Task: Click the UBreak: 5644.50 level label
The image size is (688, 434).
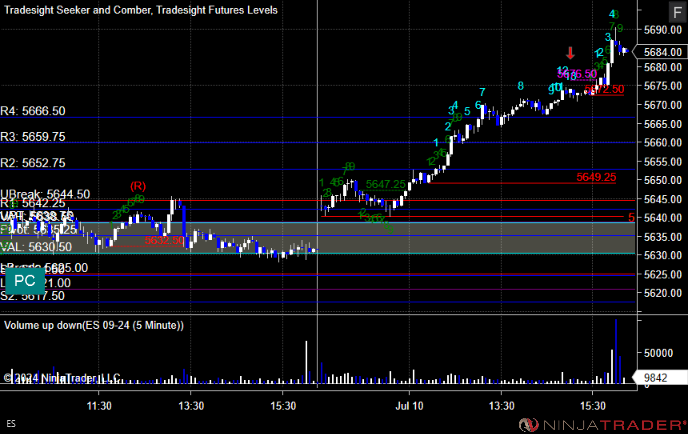Action: pyautogui.click(x=45, y=194)
